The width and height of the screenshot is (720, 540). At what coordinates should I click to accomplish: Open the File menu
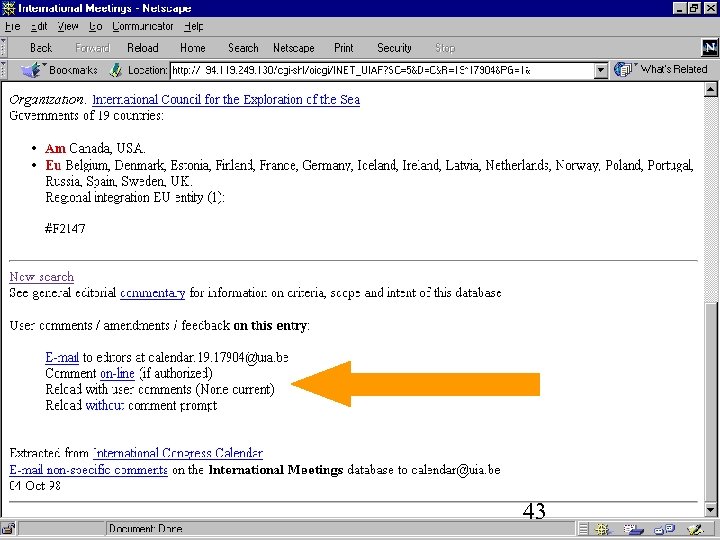click(12, 27)
